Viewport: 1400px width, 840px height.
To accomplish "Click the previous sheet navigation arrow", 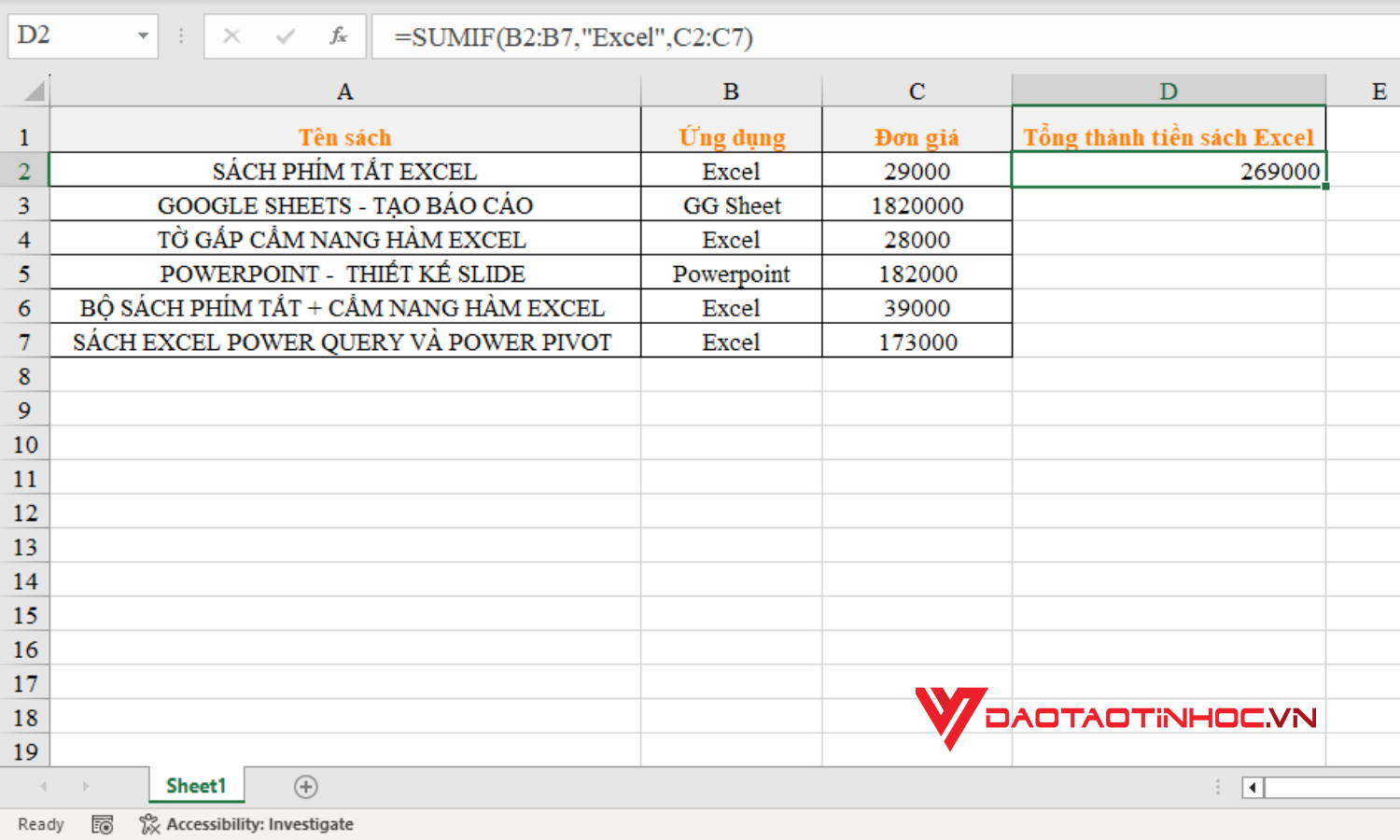I will [x=44, y=787].
